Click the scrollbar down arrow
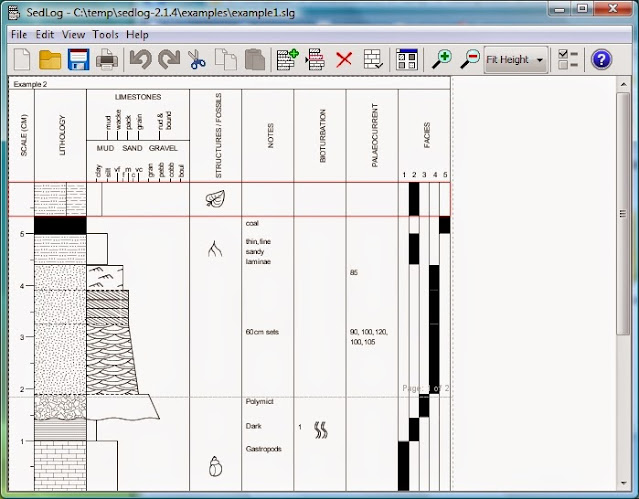 (623, 484)
